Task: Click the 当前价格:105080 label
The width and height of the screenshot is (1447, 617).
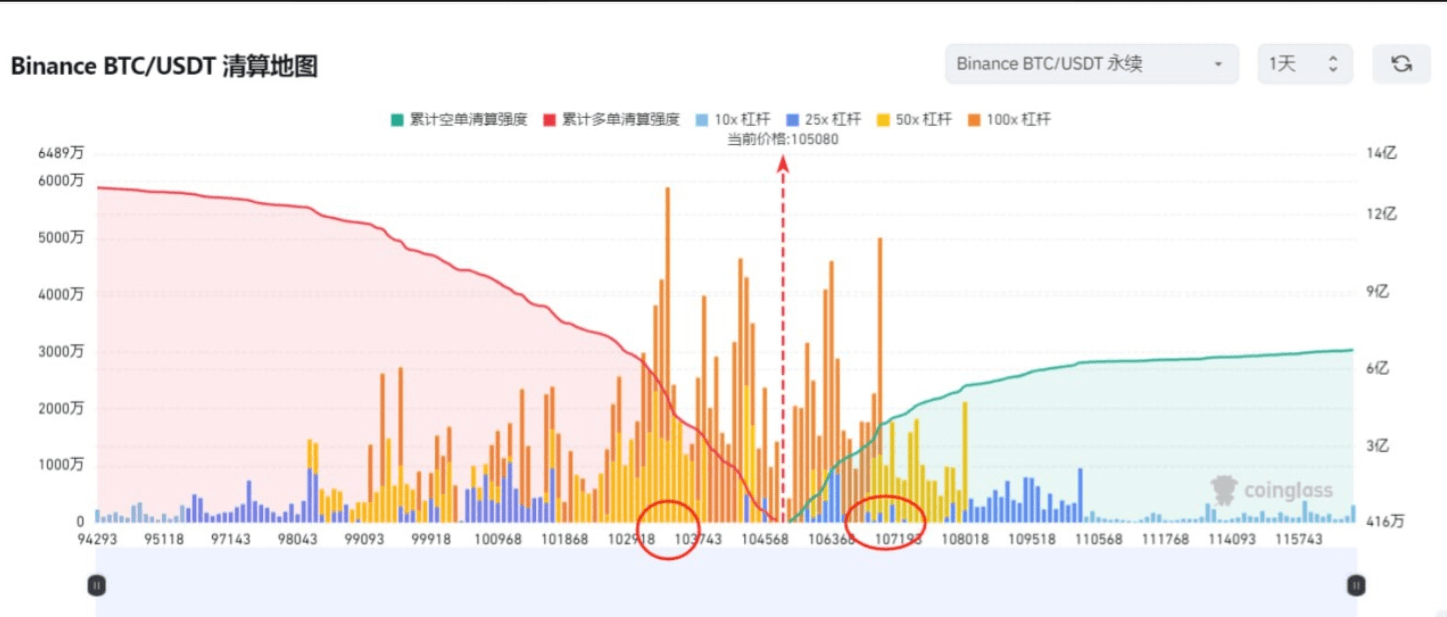Action: [783, 140]
